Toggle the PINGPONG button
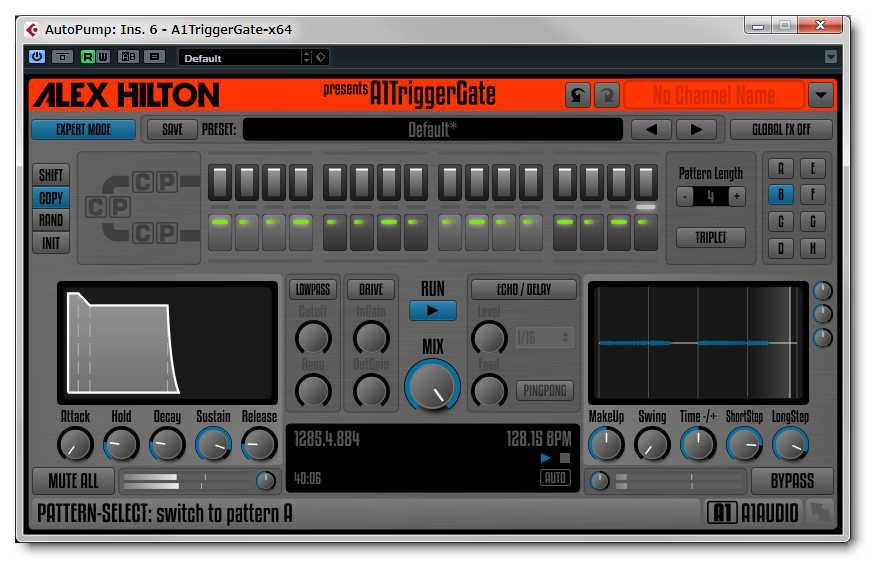The height and width of the screenshot is (570, 878). click(544, 390)
